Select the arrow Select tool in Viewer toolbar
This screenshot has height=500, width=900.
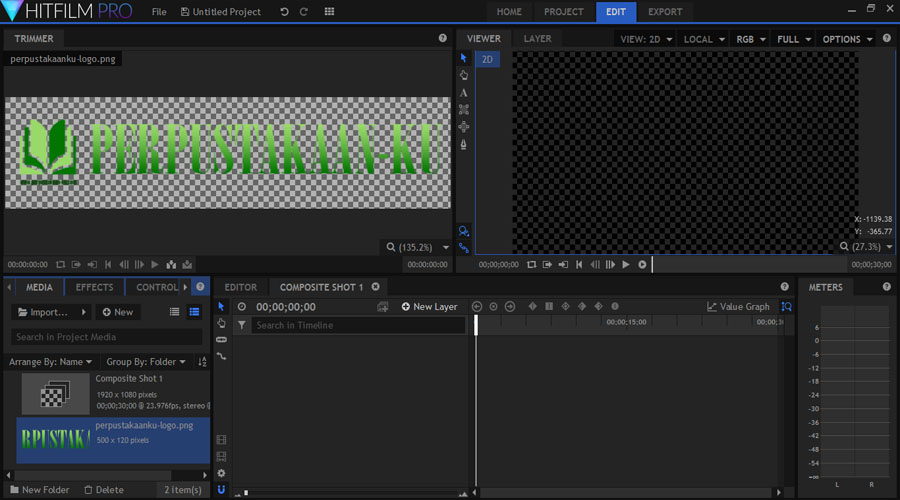coord(464,58)
